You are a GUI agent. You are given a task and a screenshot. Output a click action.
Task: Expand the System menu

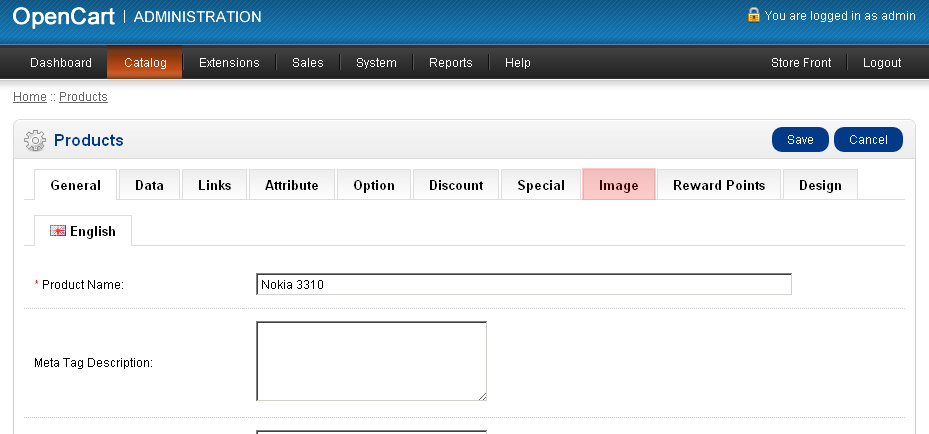(376, 63)
